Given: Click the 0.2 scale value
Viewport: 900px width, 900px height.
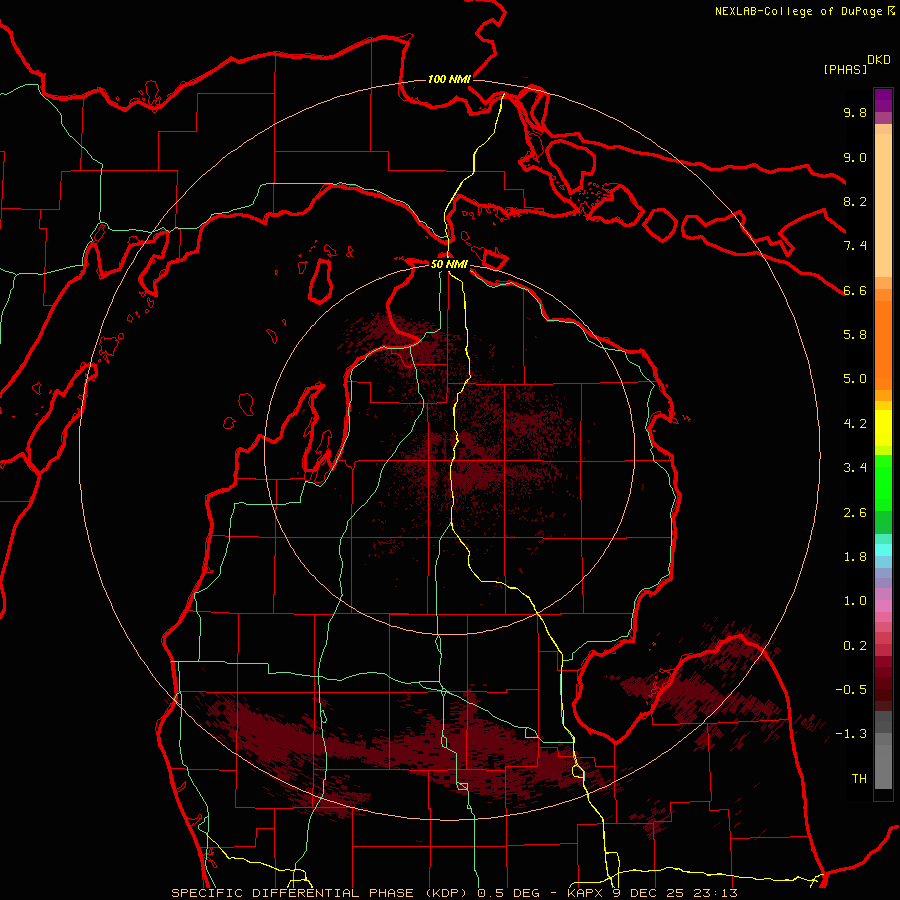Looking at the screenshot, I should pos(855,646).
